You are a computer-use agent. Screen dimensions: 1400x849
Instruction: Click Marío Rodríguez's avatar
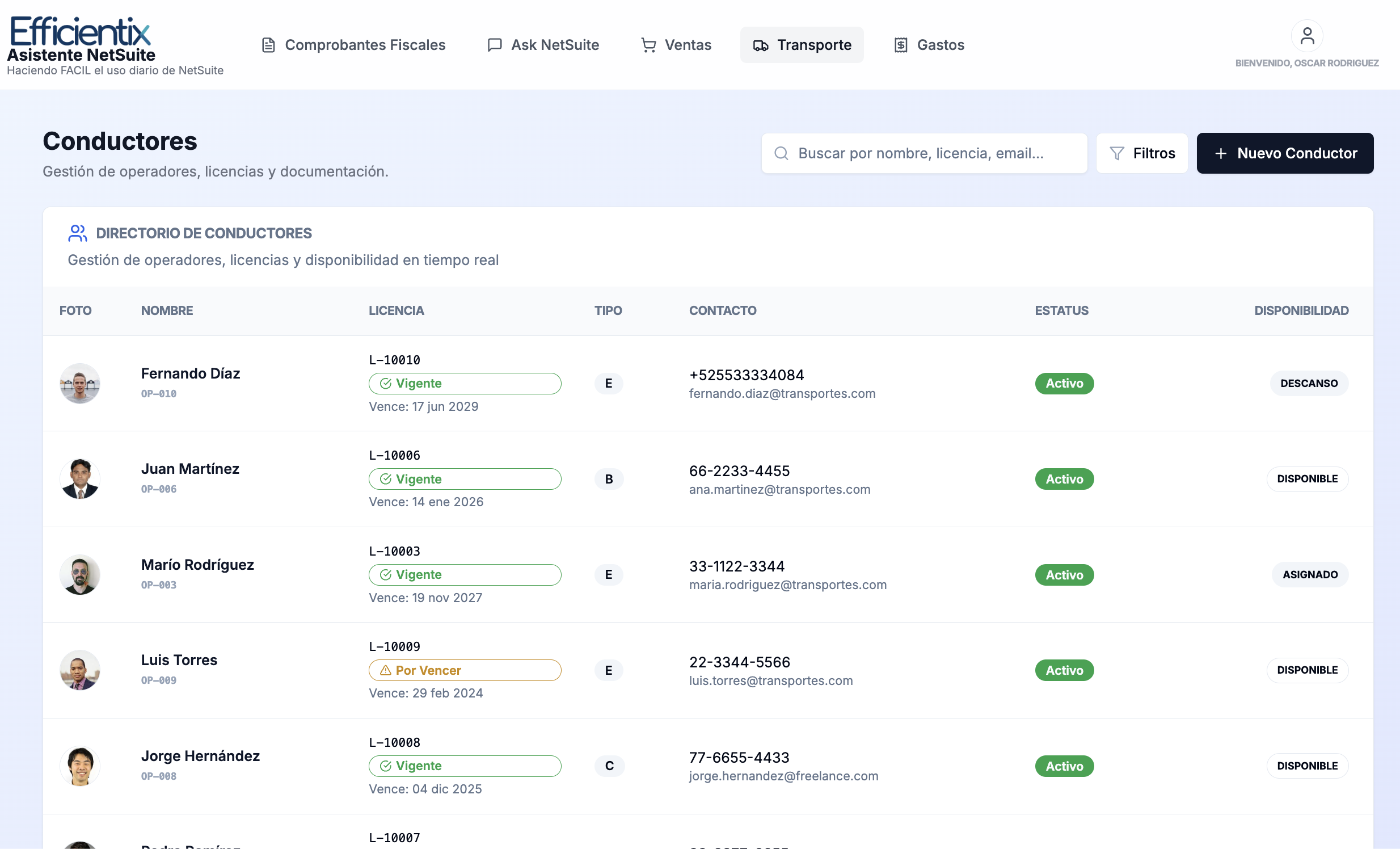pos(80,574)
